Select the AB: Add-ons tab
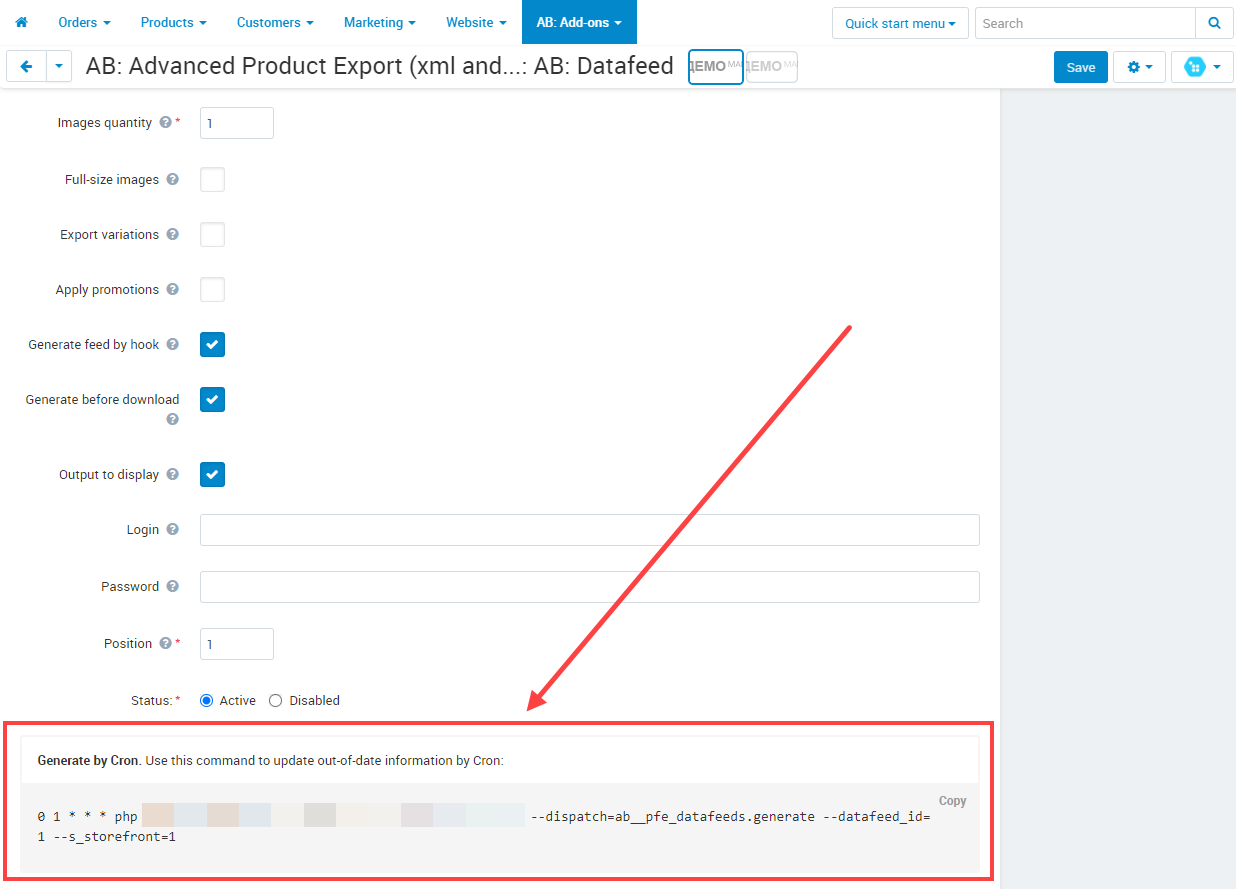The width and height of the screenshot is (1236, 889). [579, 22]
